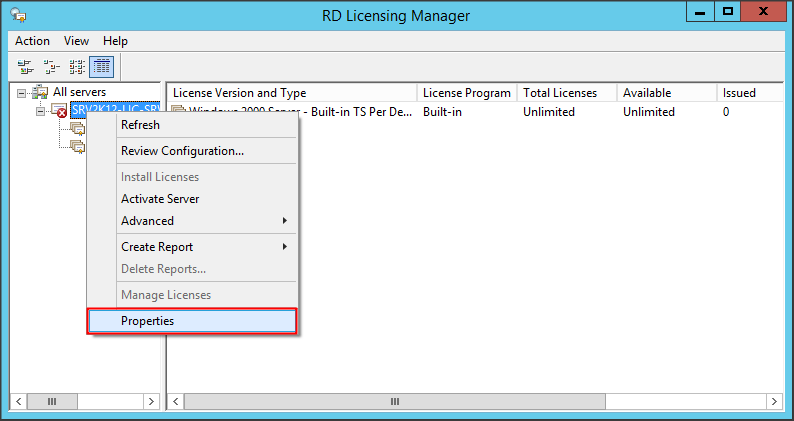Switch to Small Icons view in toolbar
794x421 pixels.
(51, 67)
